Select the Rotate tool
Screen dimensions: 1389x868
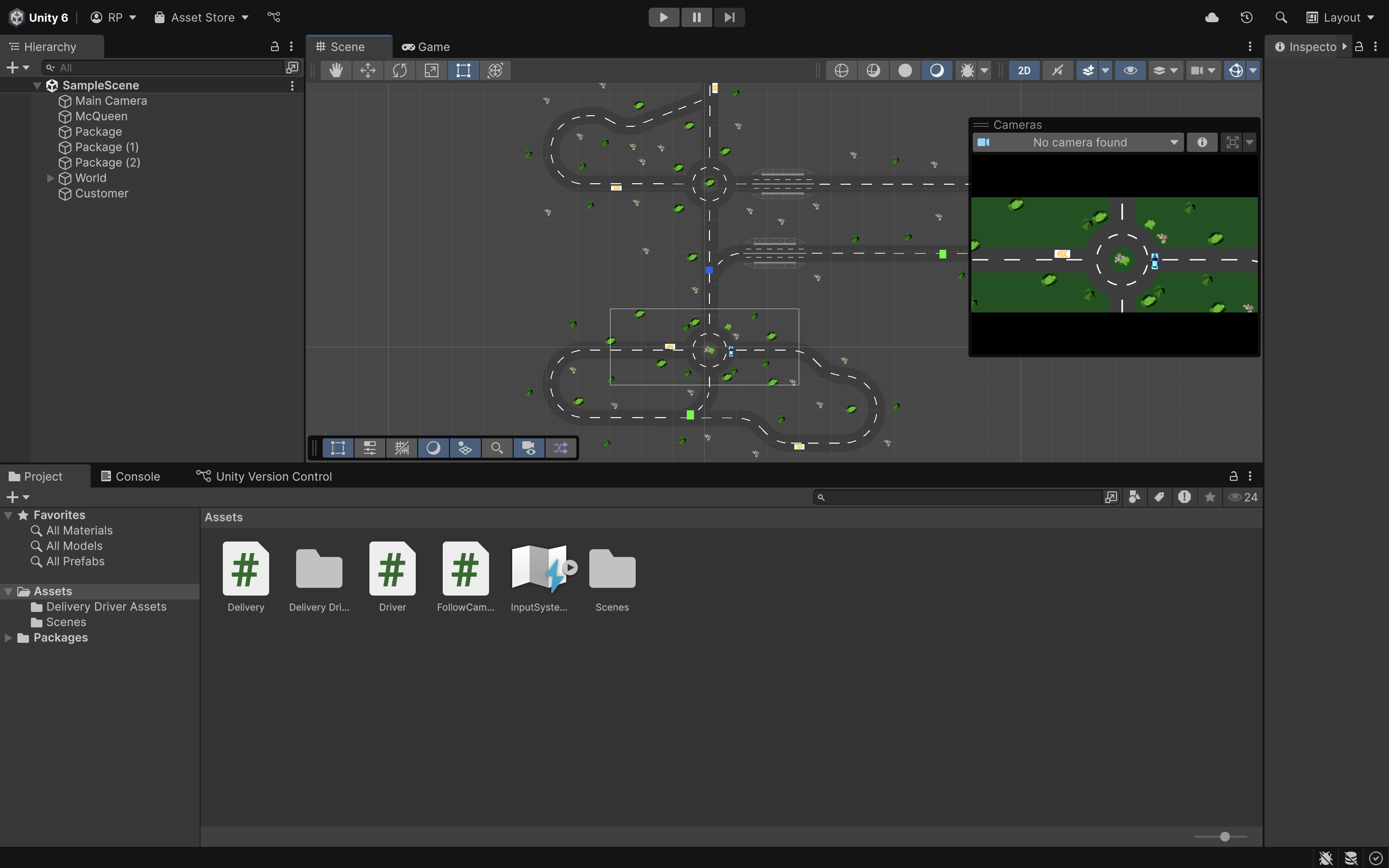click(399, 70)
